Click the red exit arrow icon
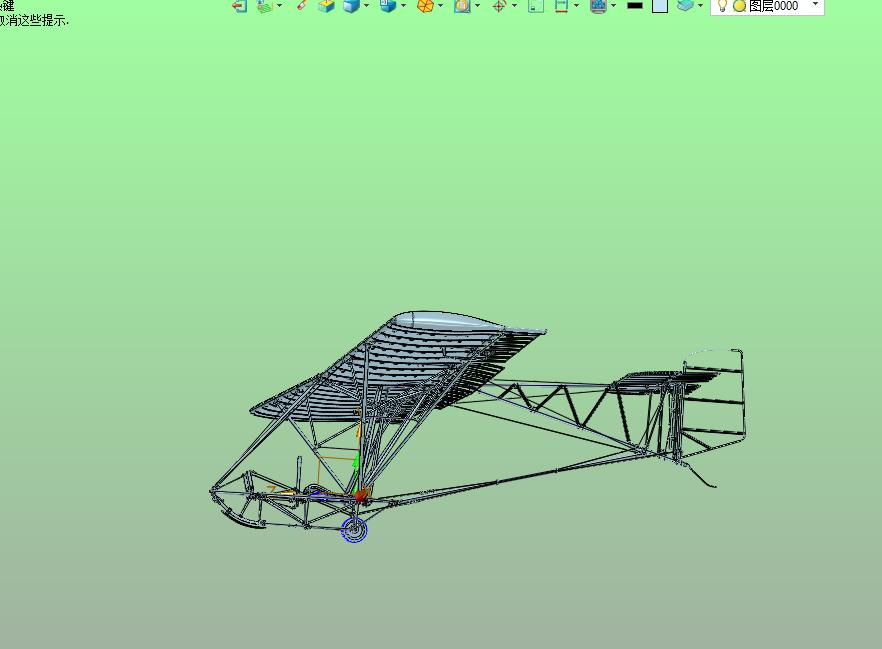The height and width of the screenshot is (649, 882). click(240, 6)
